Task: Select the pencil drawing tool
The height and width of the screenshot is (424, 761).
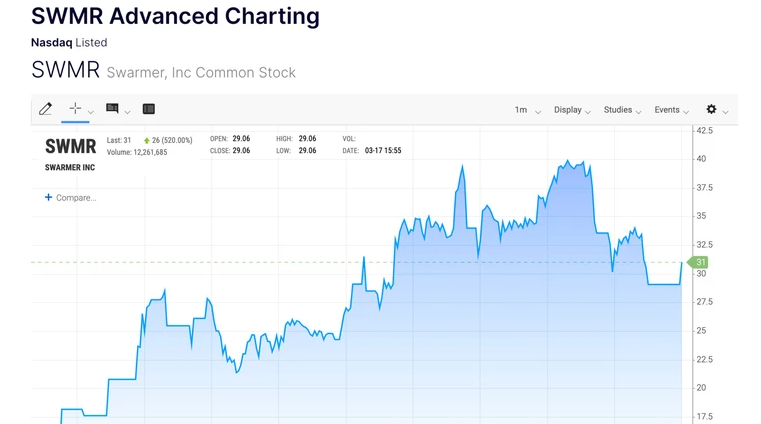Action: point(45,109)
